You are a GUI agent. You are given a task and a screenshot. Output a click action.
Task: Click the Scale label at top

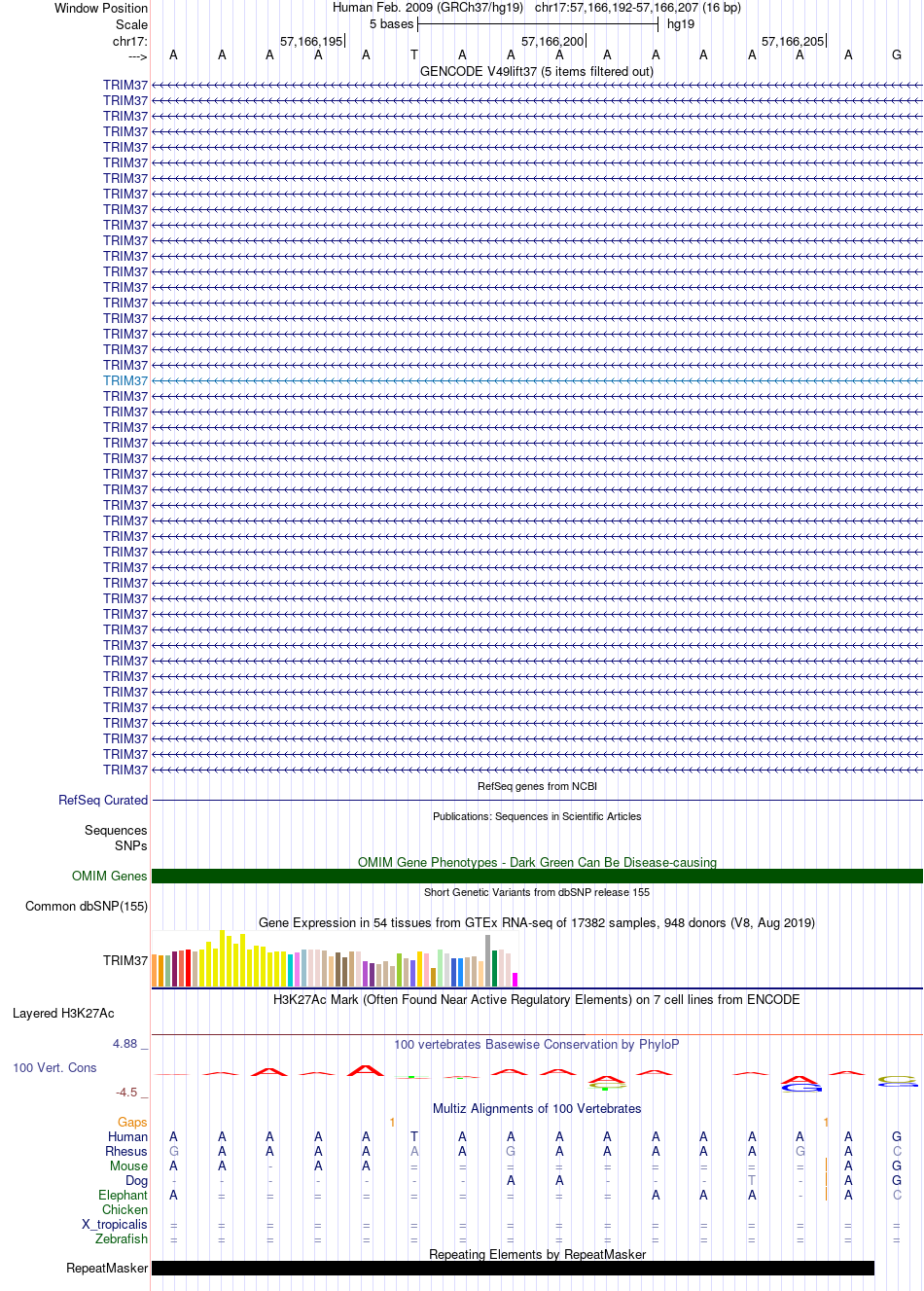(131, 24)
